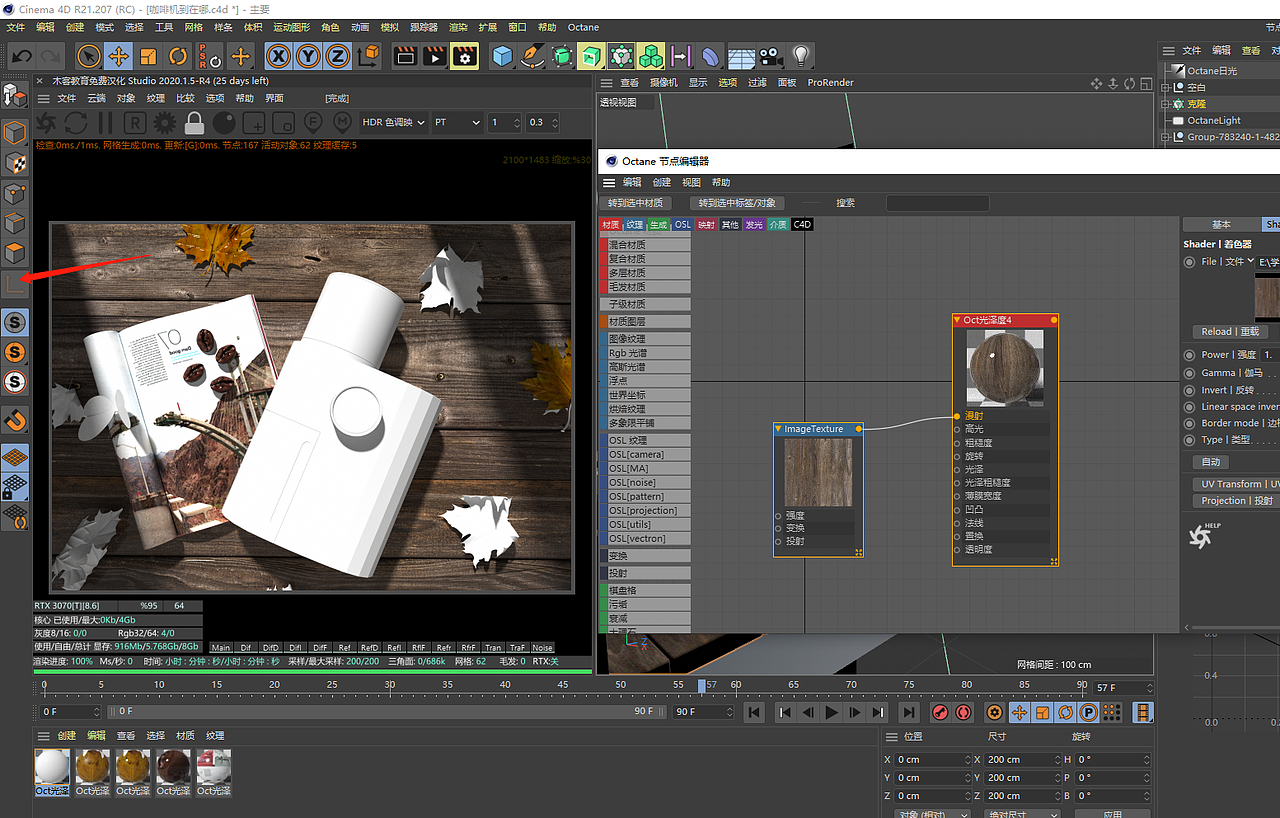
Task: Add 混合材质 node from list
Action: click(645, 245)
